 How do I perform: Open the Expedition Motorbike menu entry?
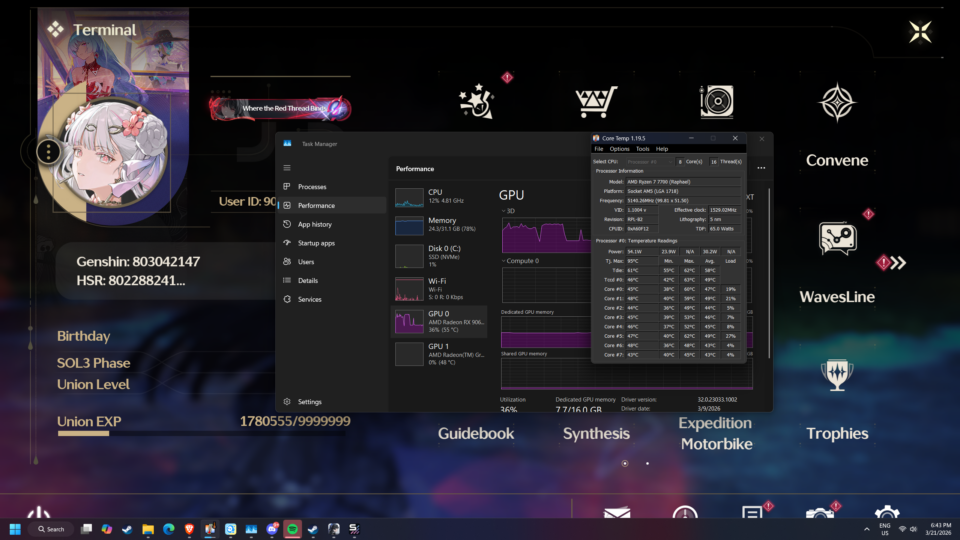pos(716,433)
